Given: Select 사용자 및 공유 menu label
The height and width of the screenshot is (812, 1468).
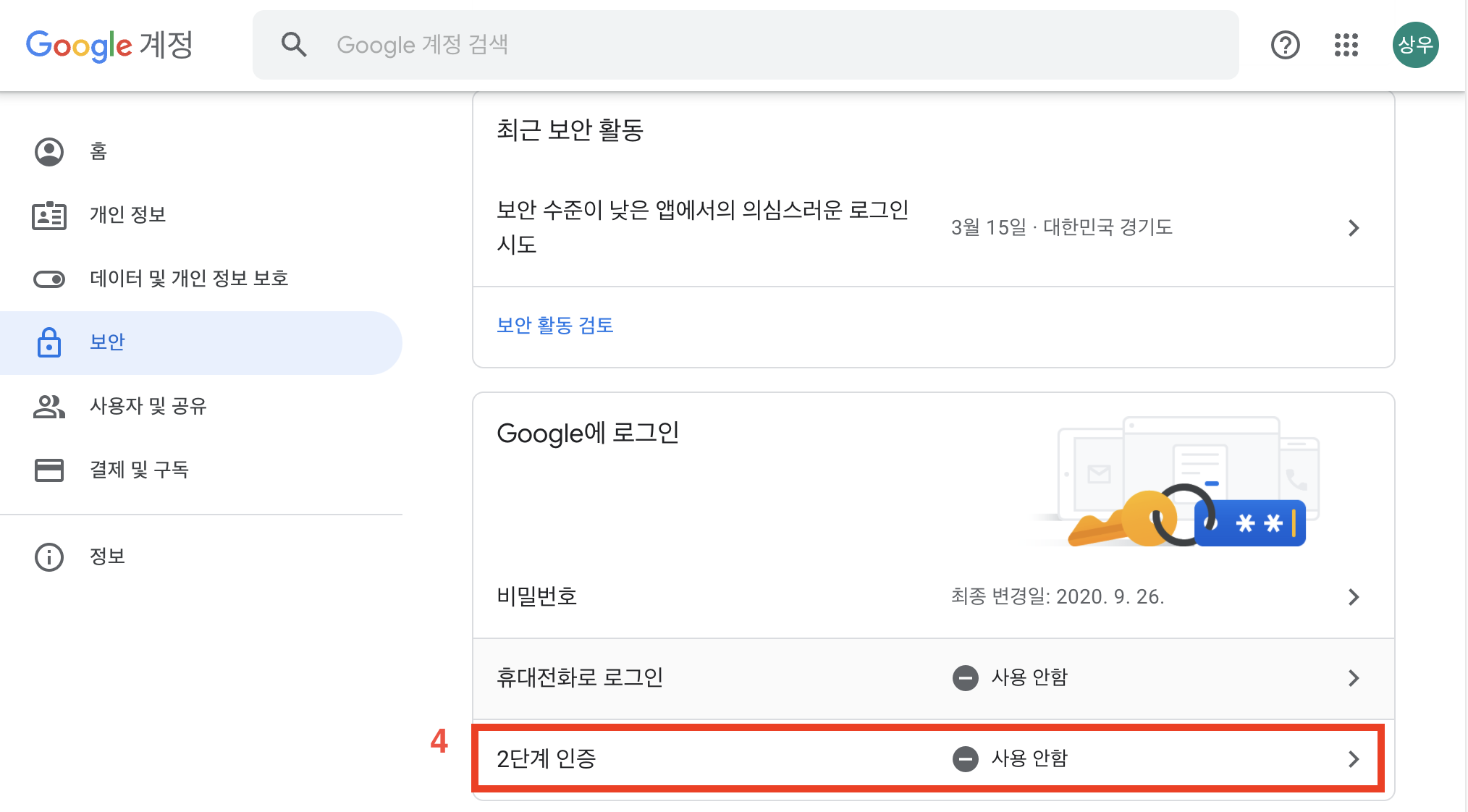Looking at the screenshot, I should 148,406.
